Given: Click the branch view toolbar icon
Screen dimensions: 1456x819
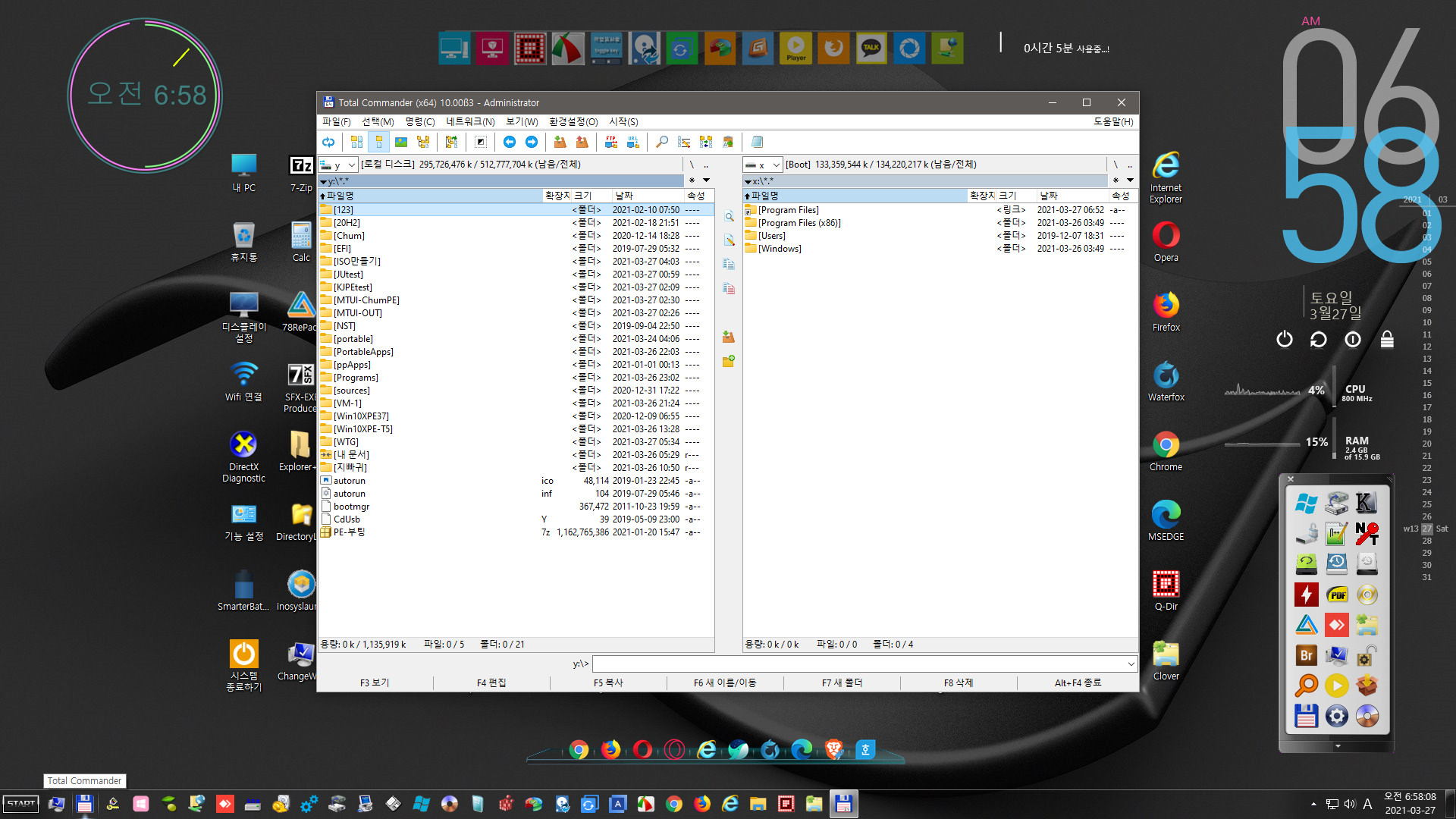Looking at the screenshot, I should tap(451, 142).
